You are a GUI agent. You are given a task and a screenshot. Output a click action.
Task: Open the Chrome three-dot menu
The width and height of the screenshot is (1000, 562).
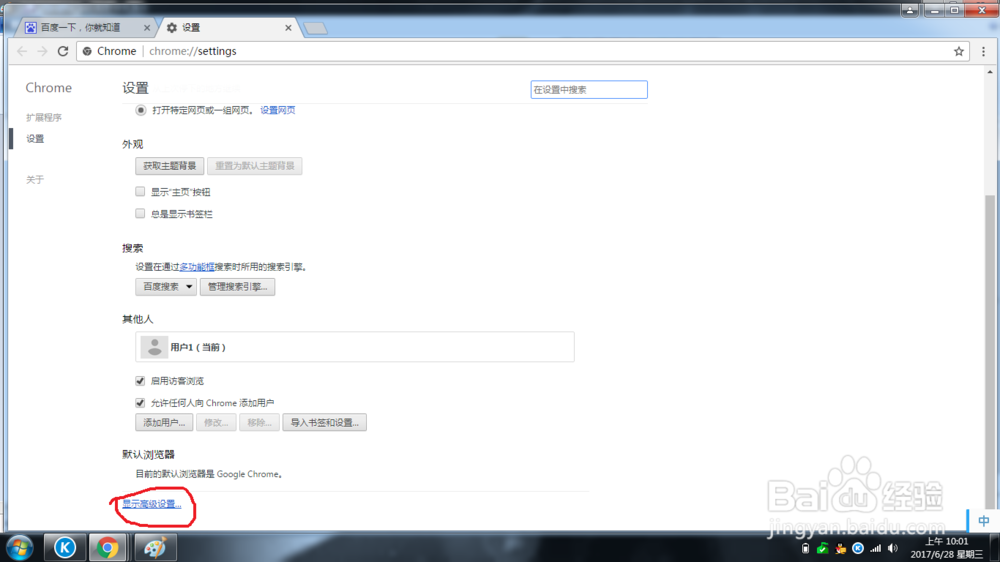(x=983, y=52)
